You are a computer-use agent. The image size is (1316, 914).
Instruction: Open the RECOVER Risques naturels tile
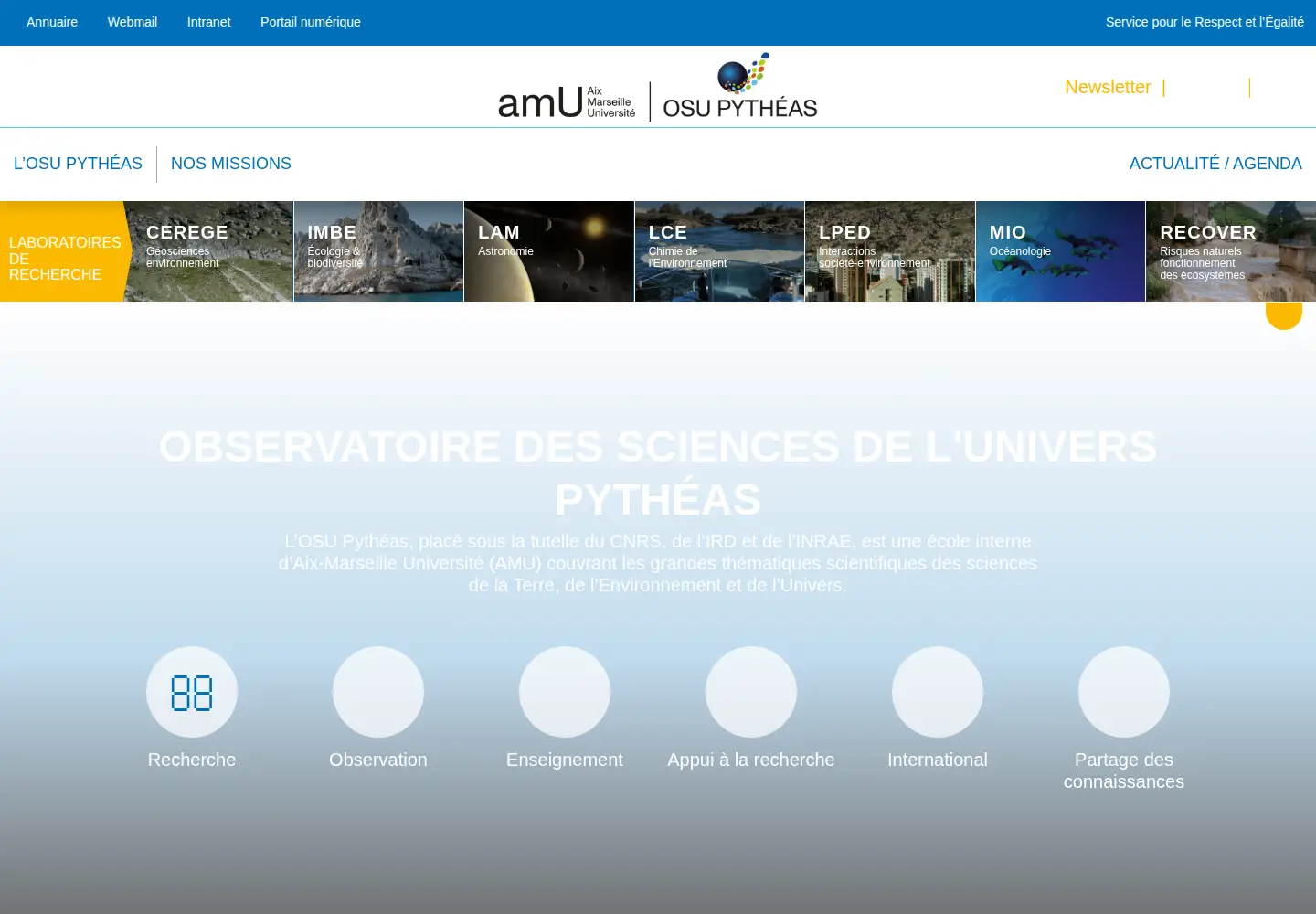[x=1231, y=251]
